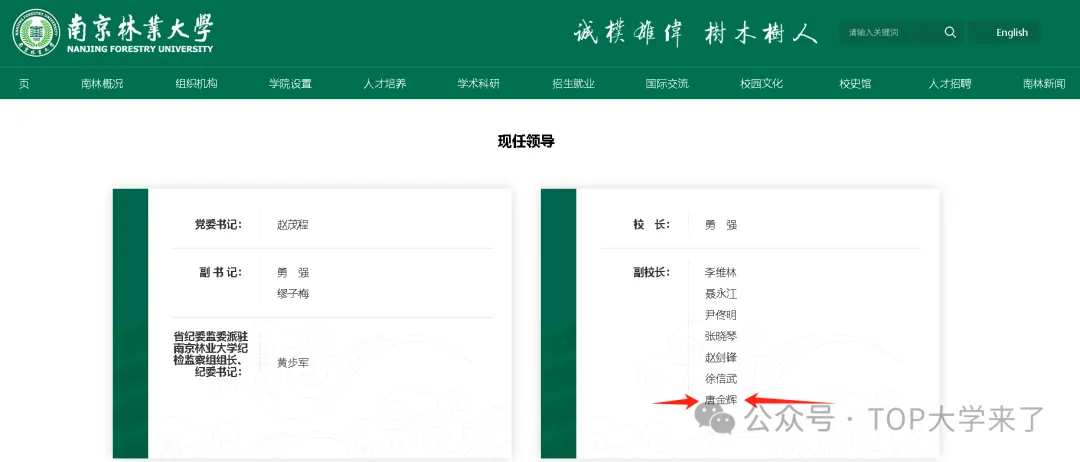Click the search magnifier icon
Screen dimensions: 1080x462
tap(950, 32)
